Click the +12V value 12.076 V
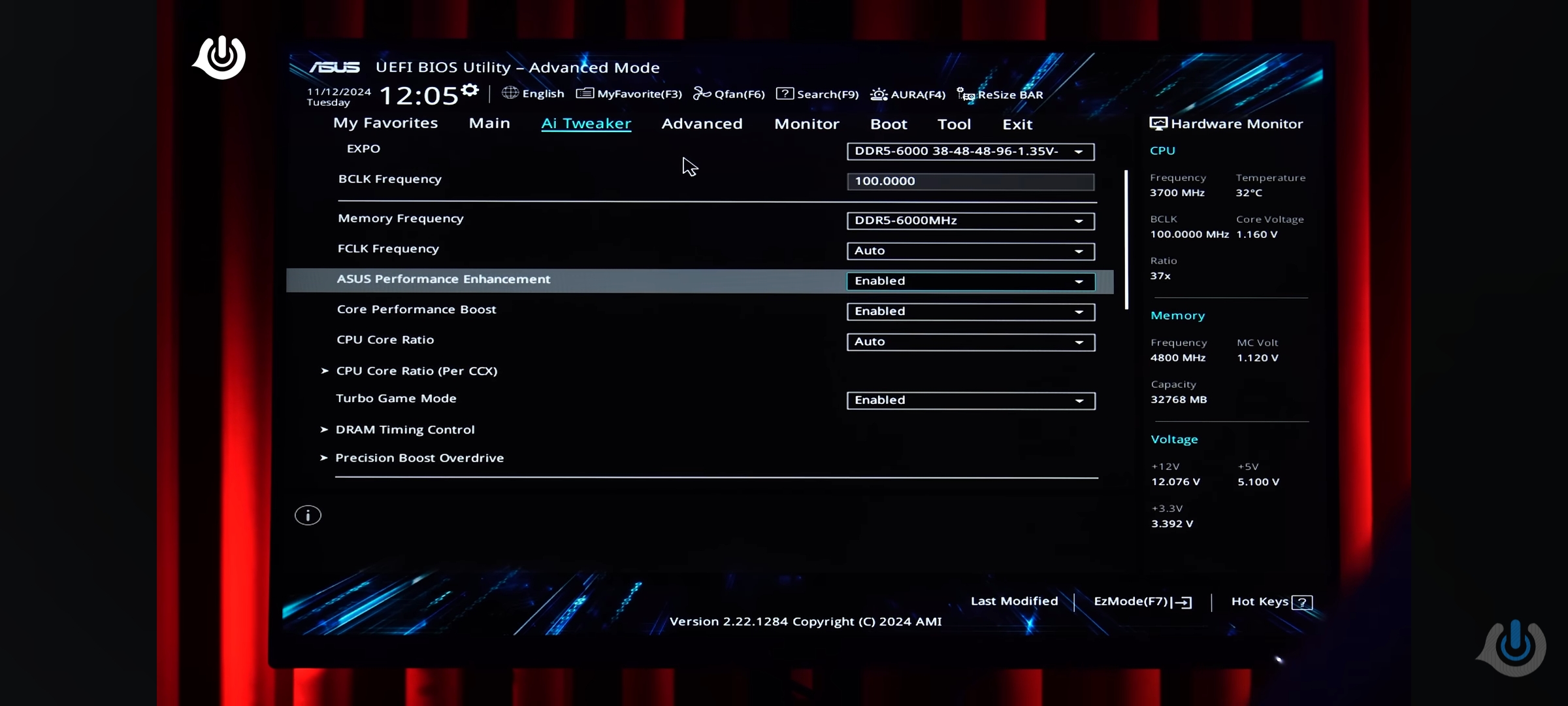Screen dimensions: 1568x706 coord(1175,482)
